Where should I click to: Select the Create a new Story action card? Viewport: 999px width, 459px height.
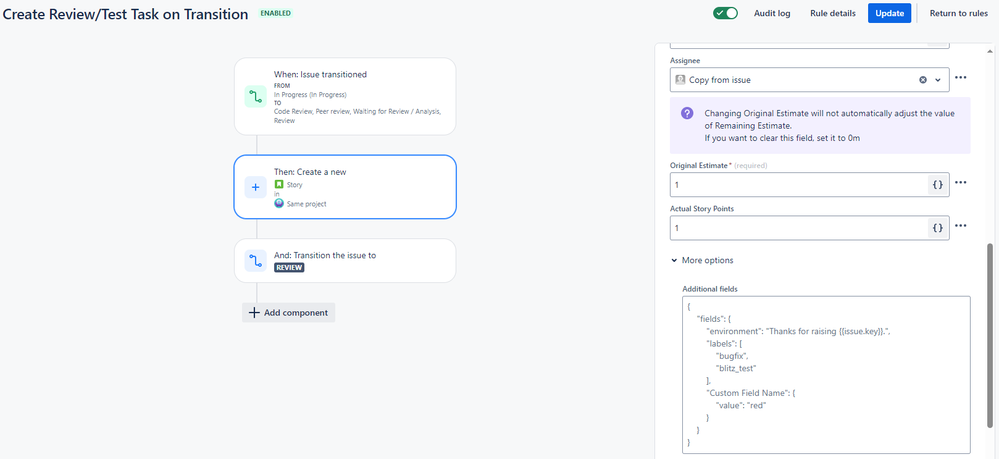click(345, 187)
